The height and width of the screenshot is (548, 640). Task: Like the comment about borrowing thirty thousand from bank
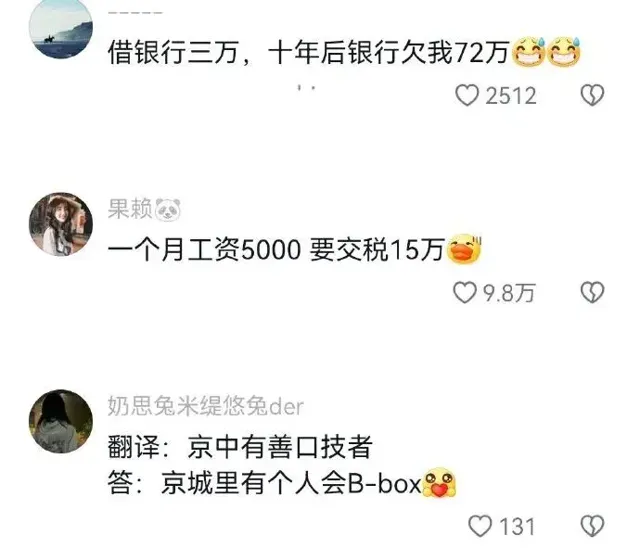[x=467, y=95]
